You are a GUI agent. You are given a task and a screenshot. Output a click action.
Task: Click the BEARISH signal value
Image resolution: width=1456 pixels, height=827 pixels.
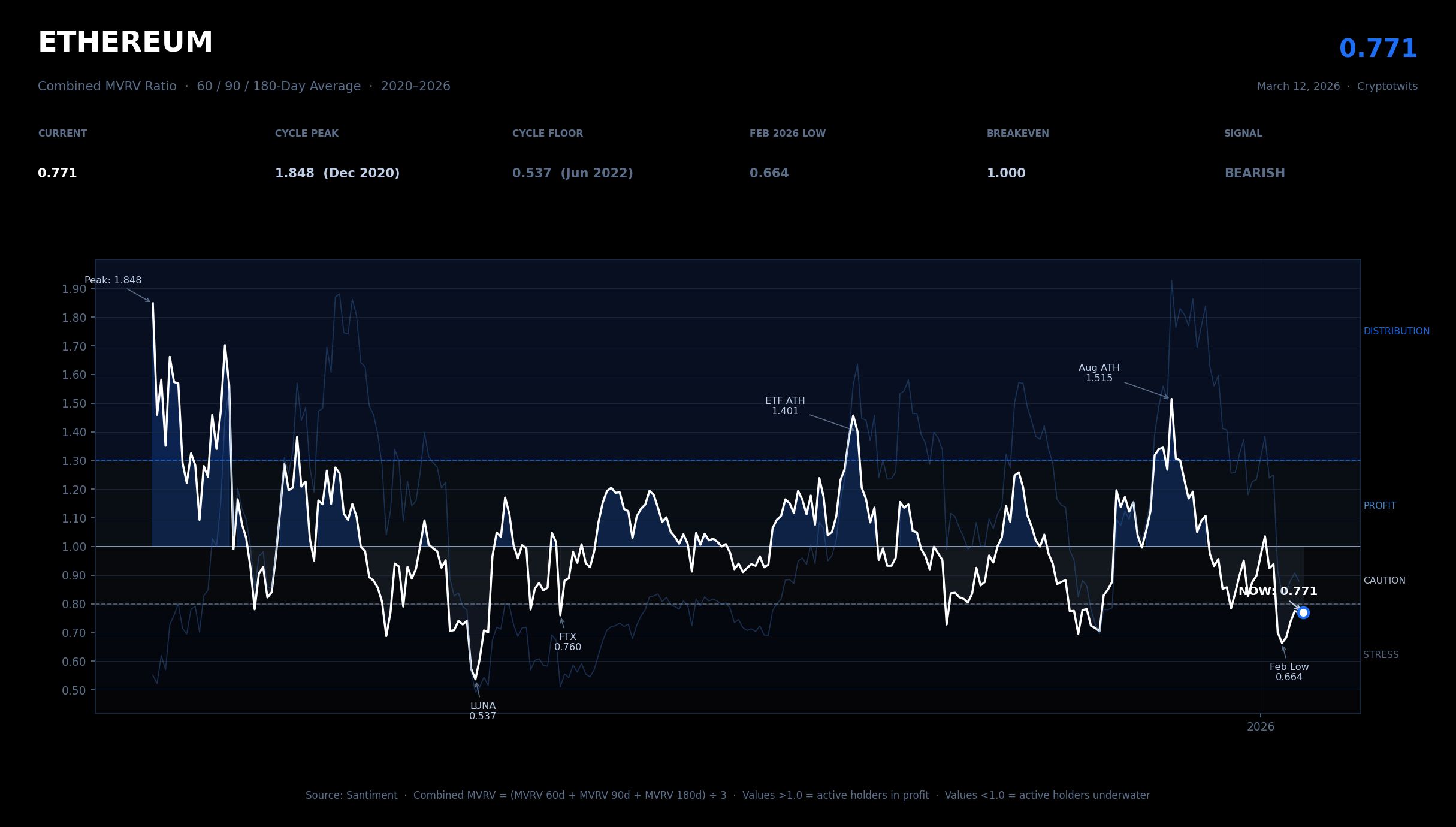click(1255, 173)
